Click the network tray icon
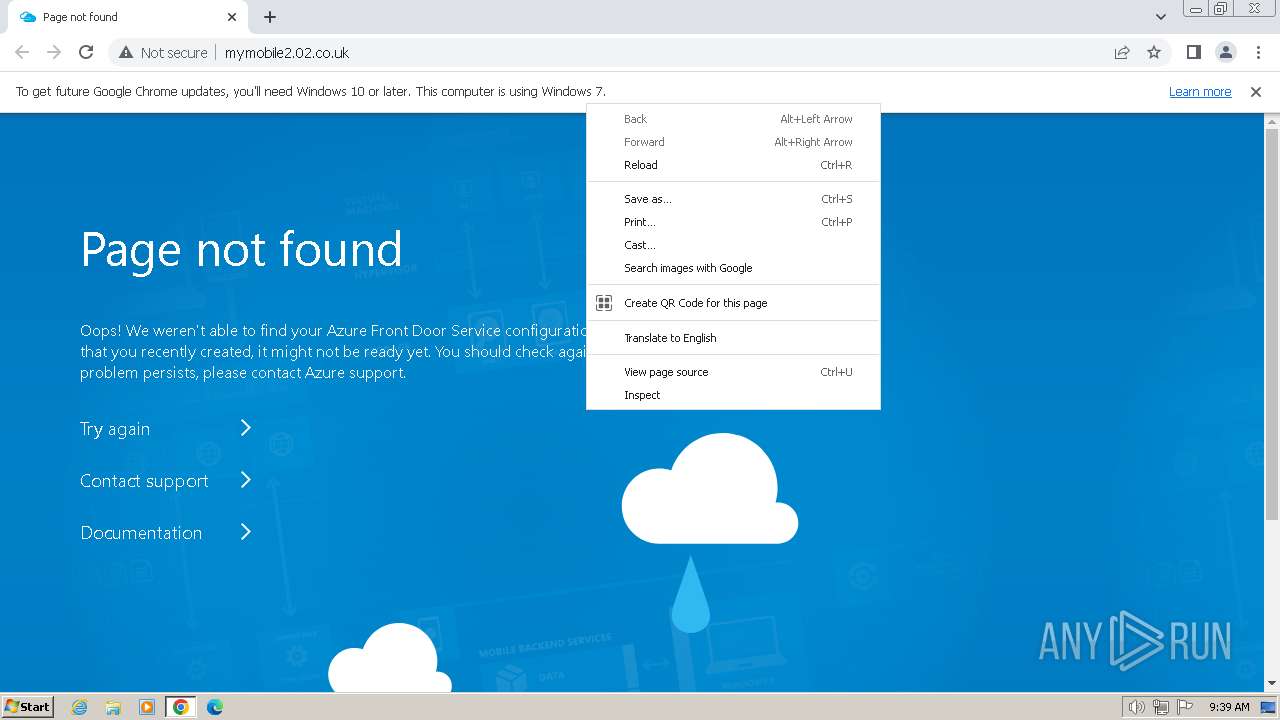Image resolution: width=1280 pixels, height=720 pixels. [1160, 707]
